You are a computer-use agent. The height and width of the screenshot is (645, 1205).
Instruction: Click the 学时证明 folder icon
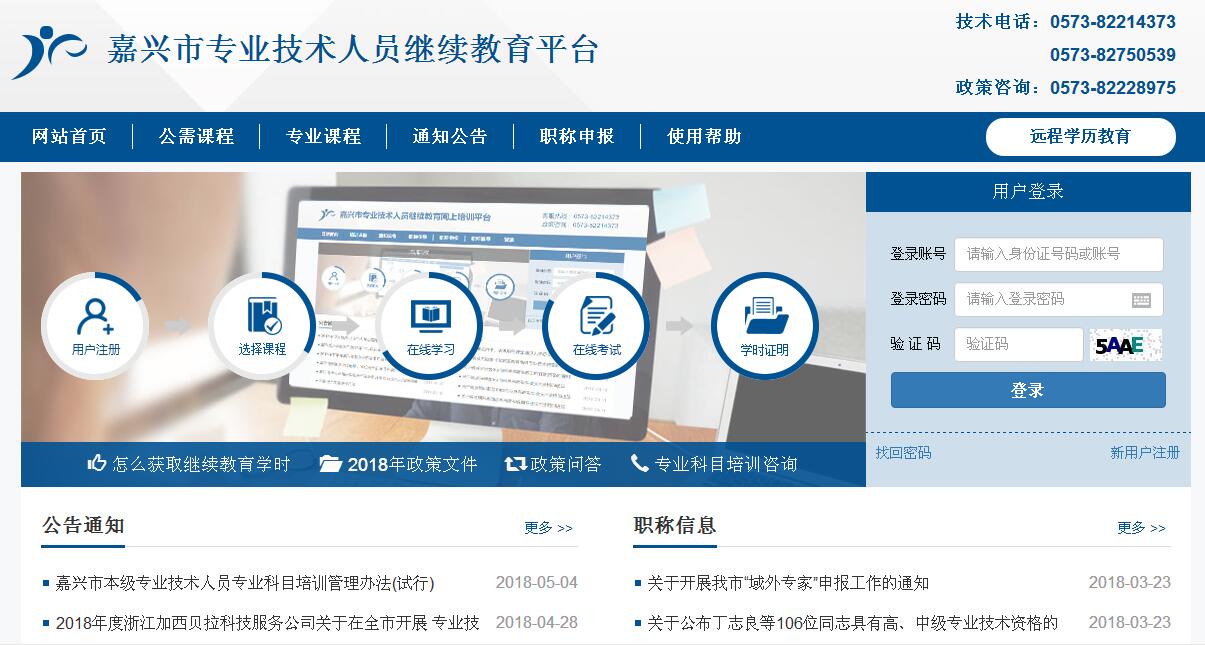pos(765,325)
